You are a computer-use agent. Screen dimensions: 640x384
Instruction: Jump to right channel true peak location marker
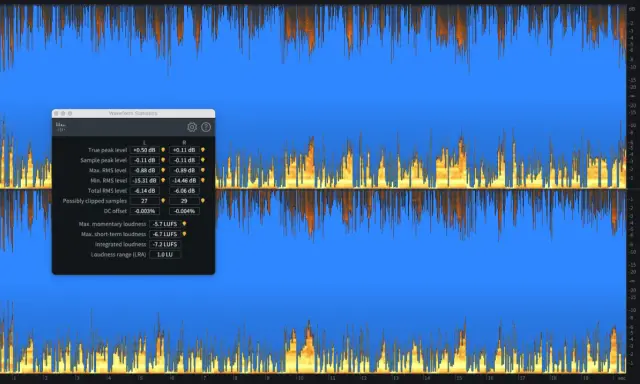tap(202, 150)
